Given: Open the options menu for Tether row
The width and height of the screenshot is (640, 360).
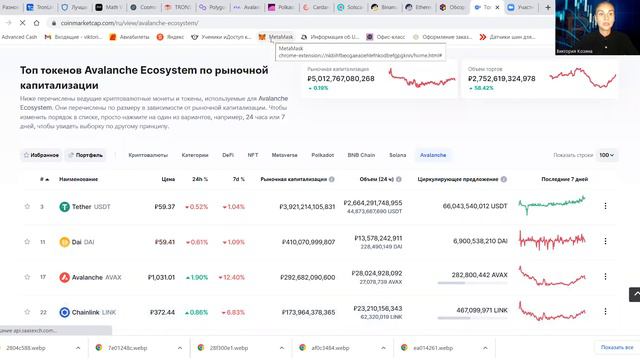Looking at the screenshot, I should pos(605,206).
